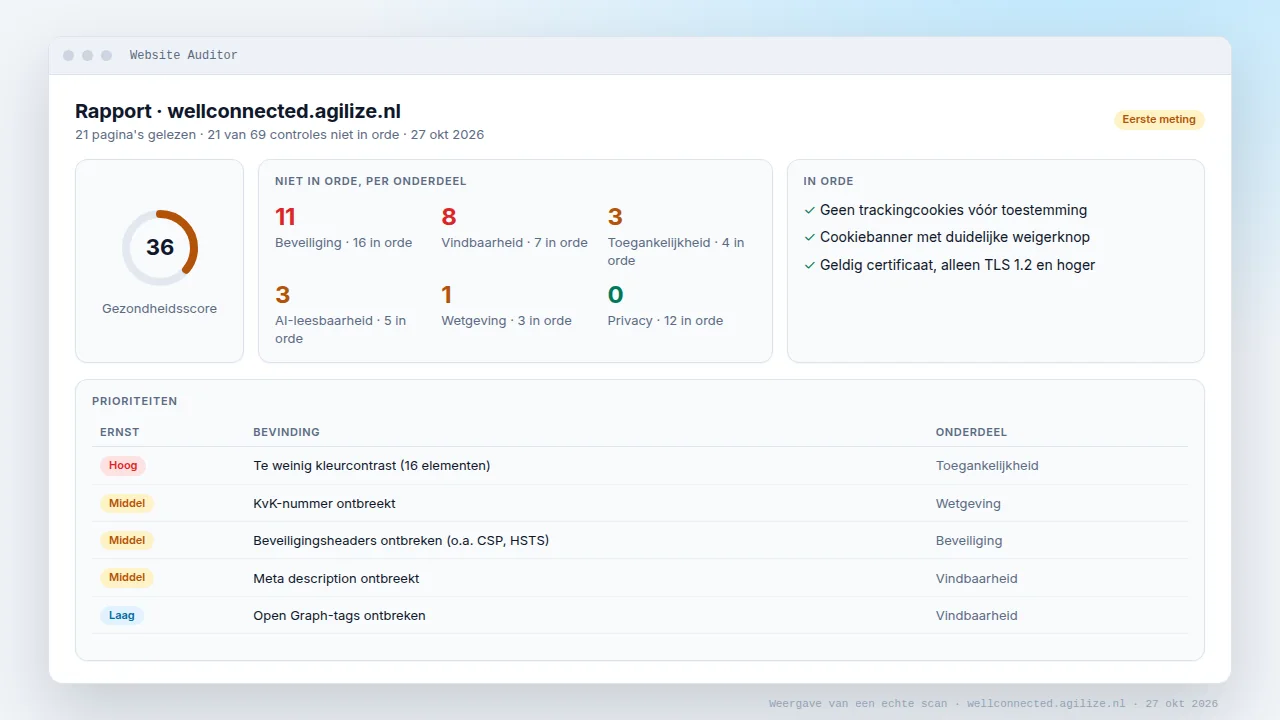Click 'Vindbaarheid · 7 in orde' label

[514, 243]
